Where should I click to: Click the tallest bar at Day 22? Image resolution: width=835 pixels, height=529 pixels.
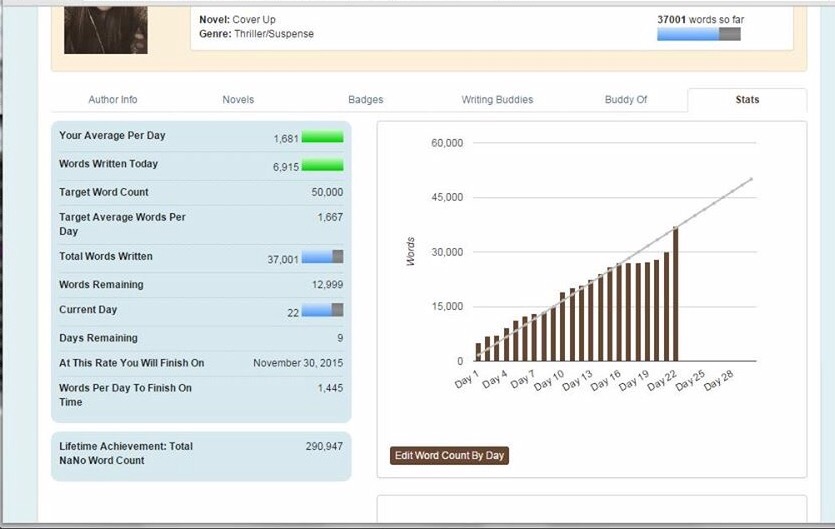pyautogui.click(x=676, y=295)
